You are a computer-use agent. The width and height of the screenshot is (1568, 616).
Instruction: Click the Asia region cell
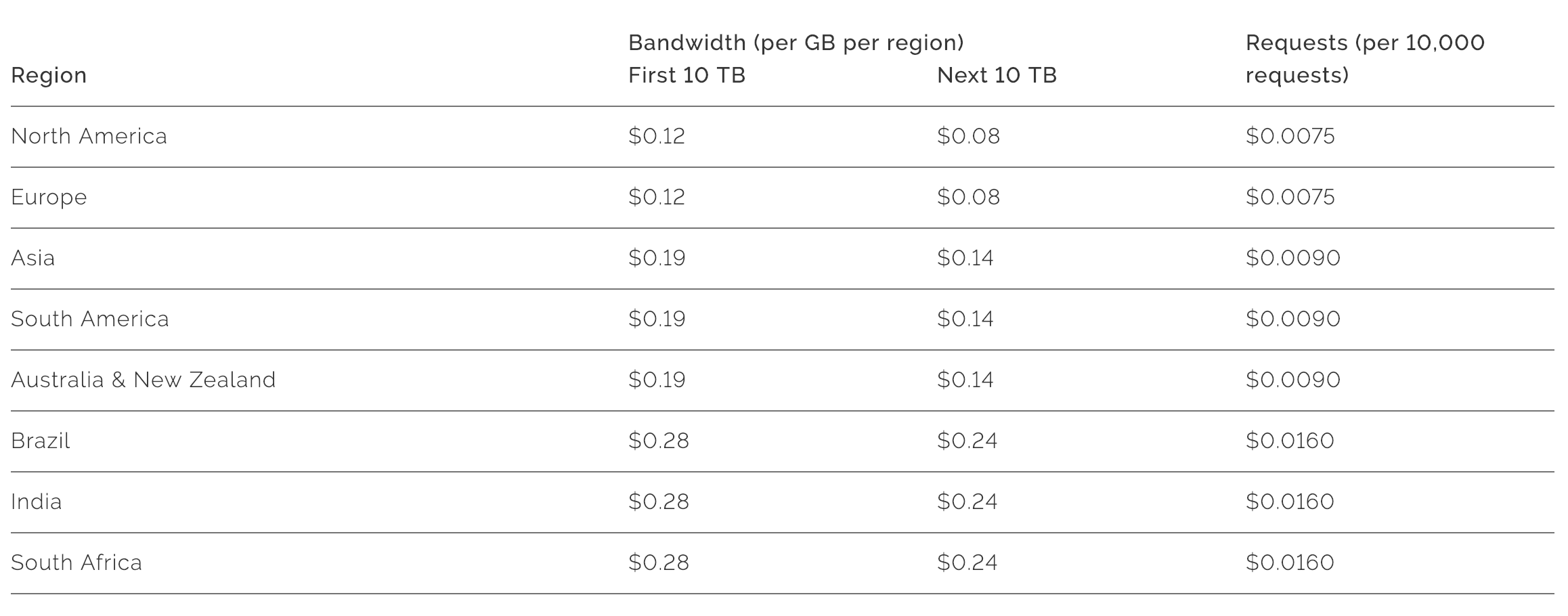tap(32, 258)
